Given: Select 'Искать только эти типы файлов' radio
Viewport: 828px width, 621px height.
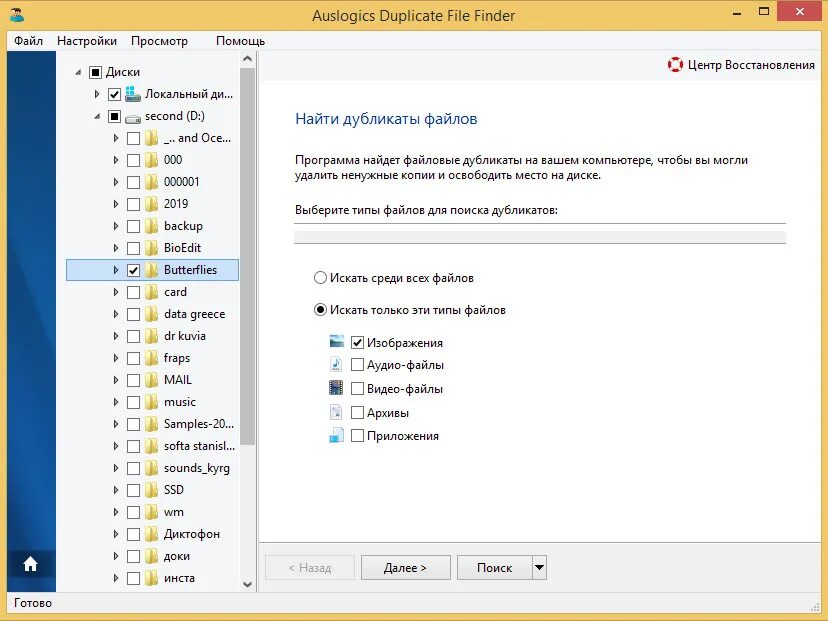Looking at the screenshot, I should click(320, 310).
